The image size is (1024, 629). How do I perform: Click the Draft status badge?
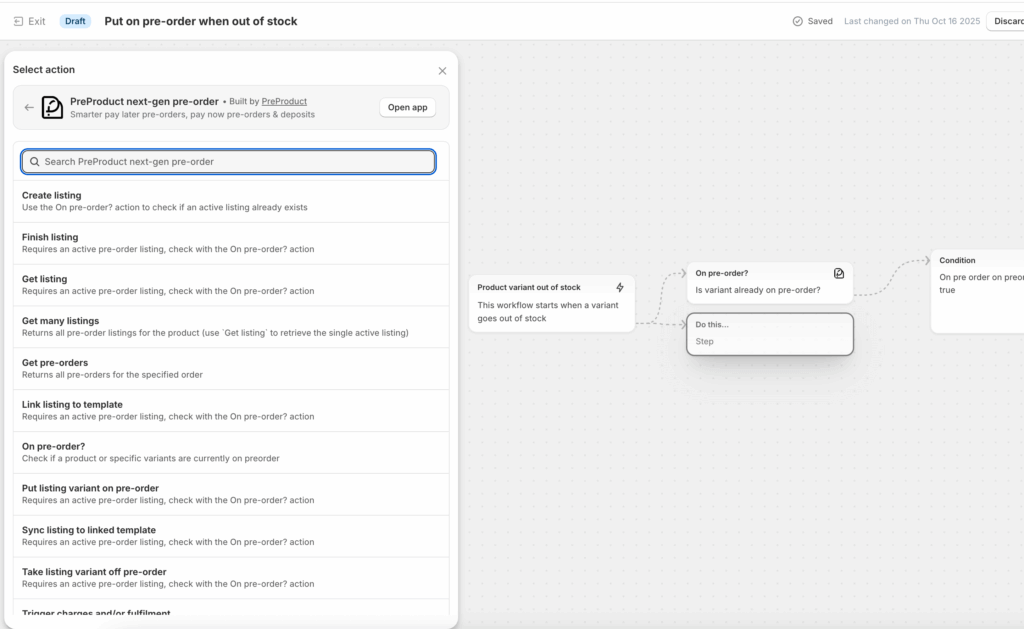pyautogui.click(x=75, y=21)
